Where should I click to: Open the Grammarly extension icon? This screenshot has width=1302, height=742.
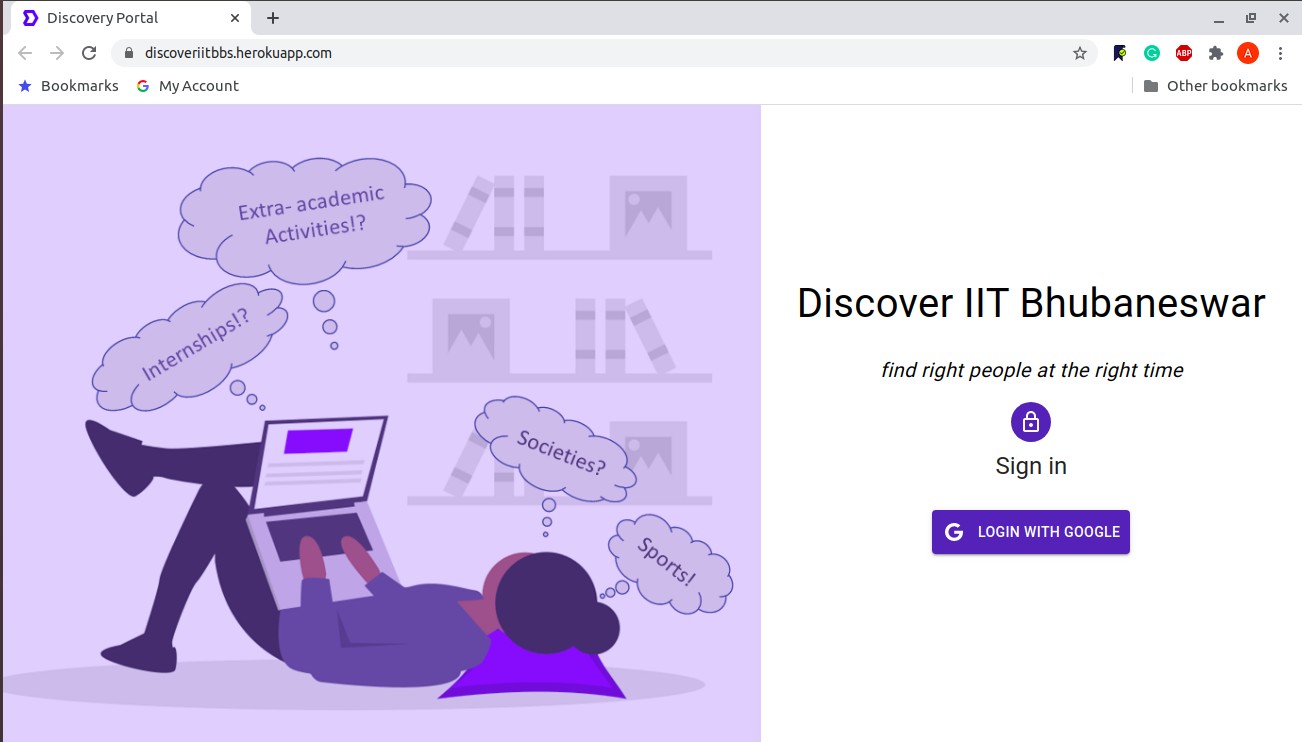pos(1152,53)
